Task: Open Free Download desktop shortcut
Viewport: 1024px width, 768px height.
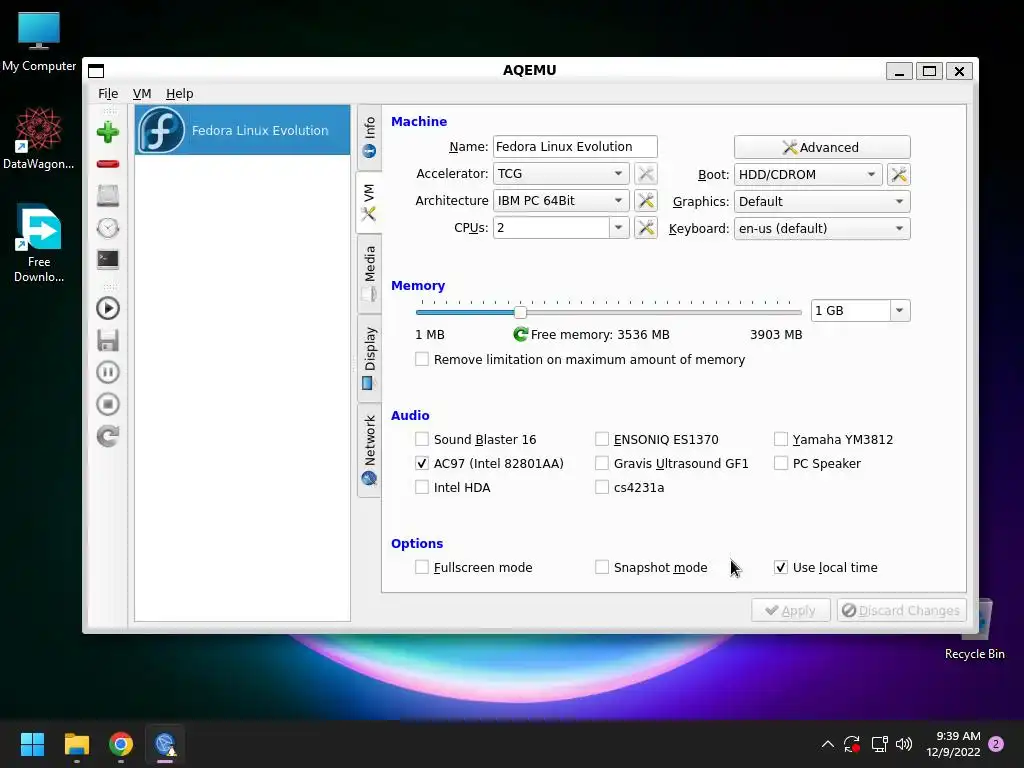Action: pos(39,244)
